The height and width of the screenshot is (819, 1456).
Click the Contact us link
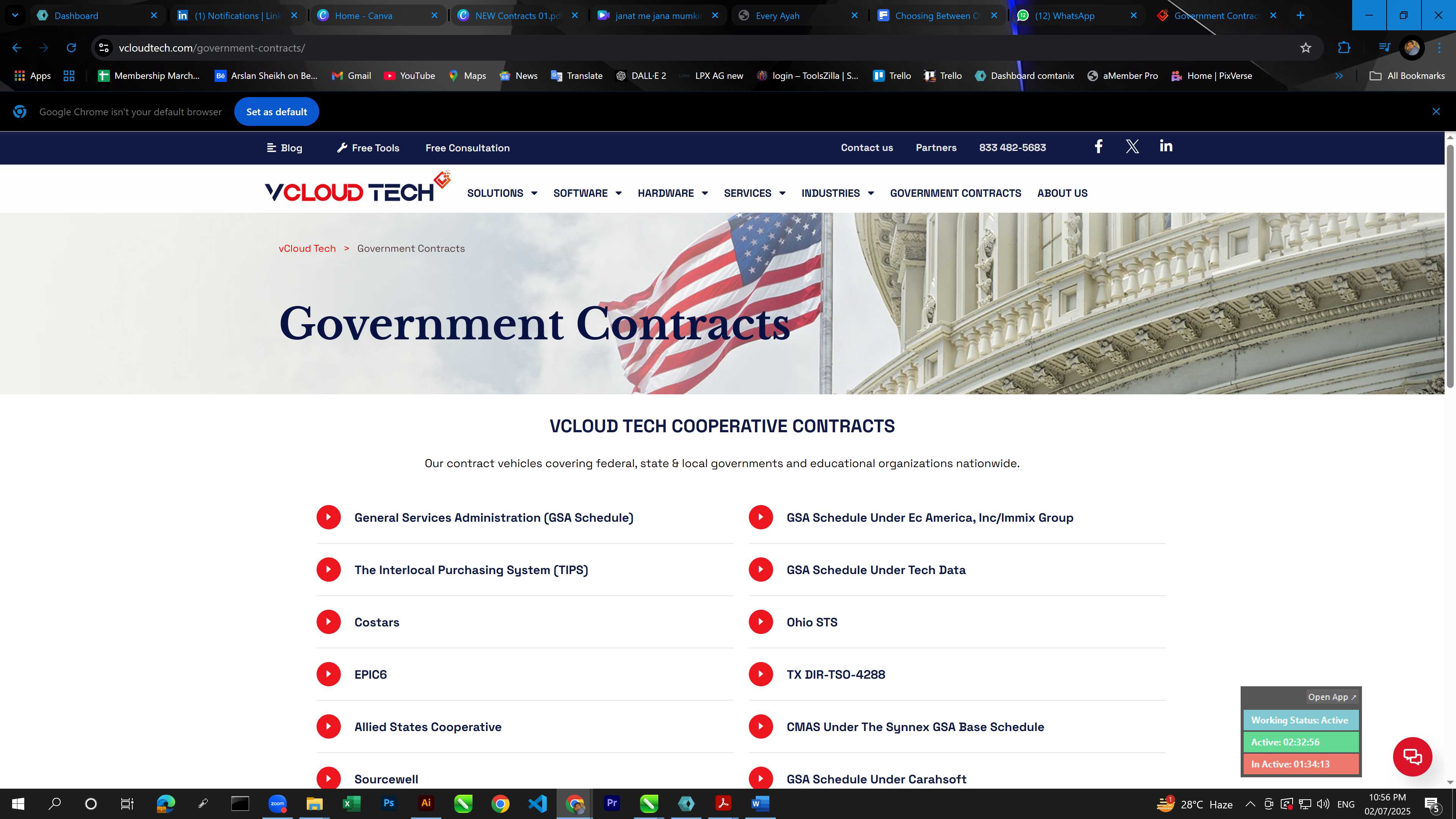pos(867,147)
